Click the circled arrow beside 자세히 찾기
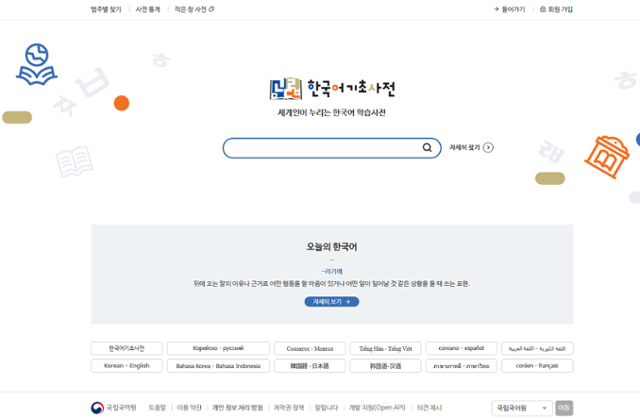The width and height of the screenshot is (640, 418). point(488,147)
